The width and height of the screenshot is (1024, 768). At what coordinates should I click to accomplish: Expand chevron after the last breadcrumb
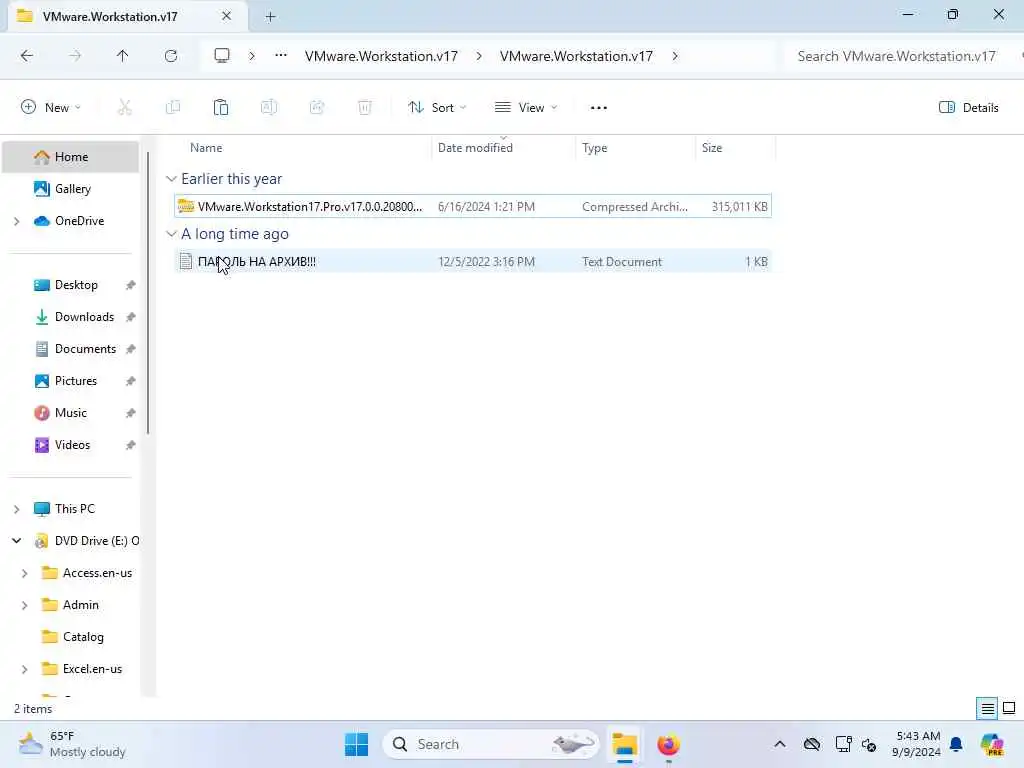click(675, 56)
